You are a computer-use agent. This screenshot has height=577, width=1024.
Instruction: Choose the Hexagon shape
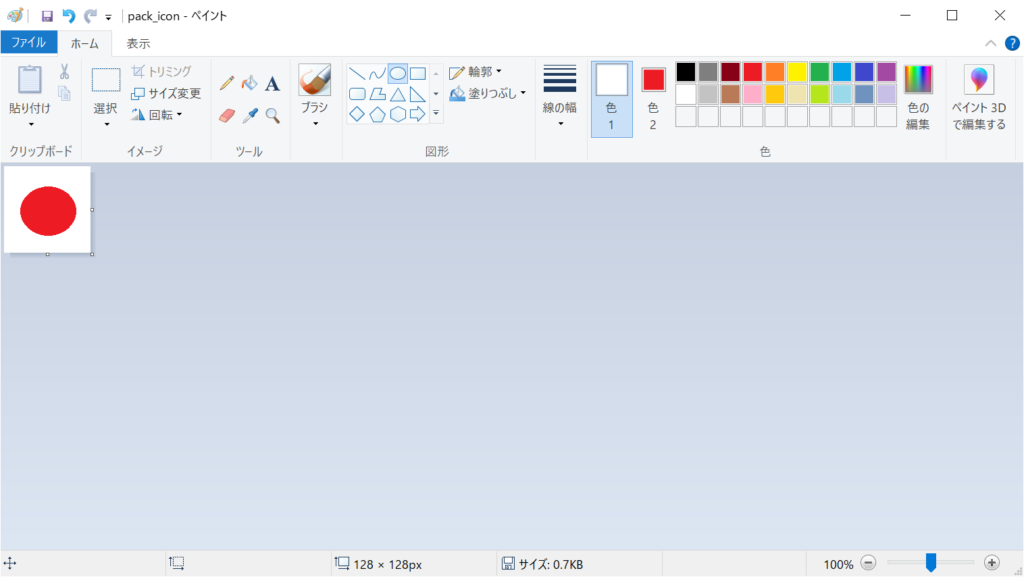click(397, 114)
